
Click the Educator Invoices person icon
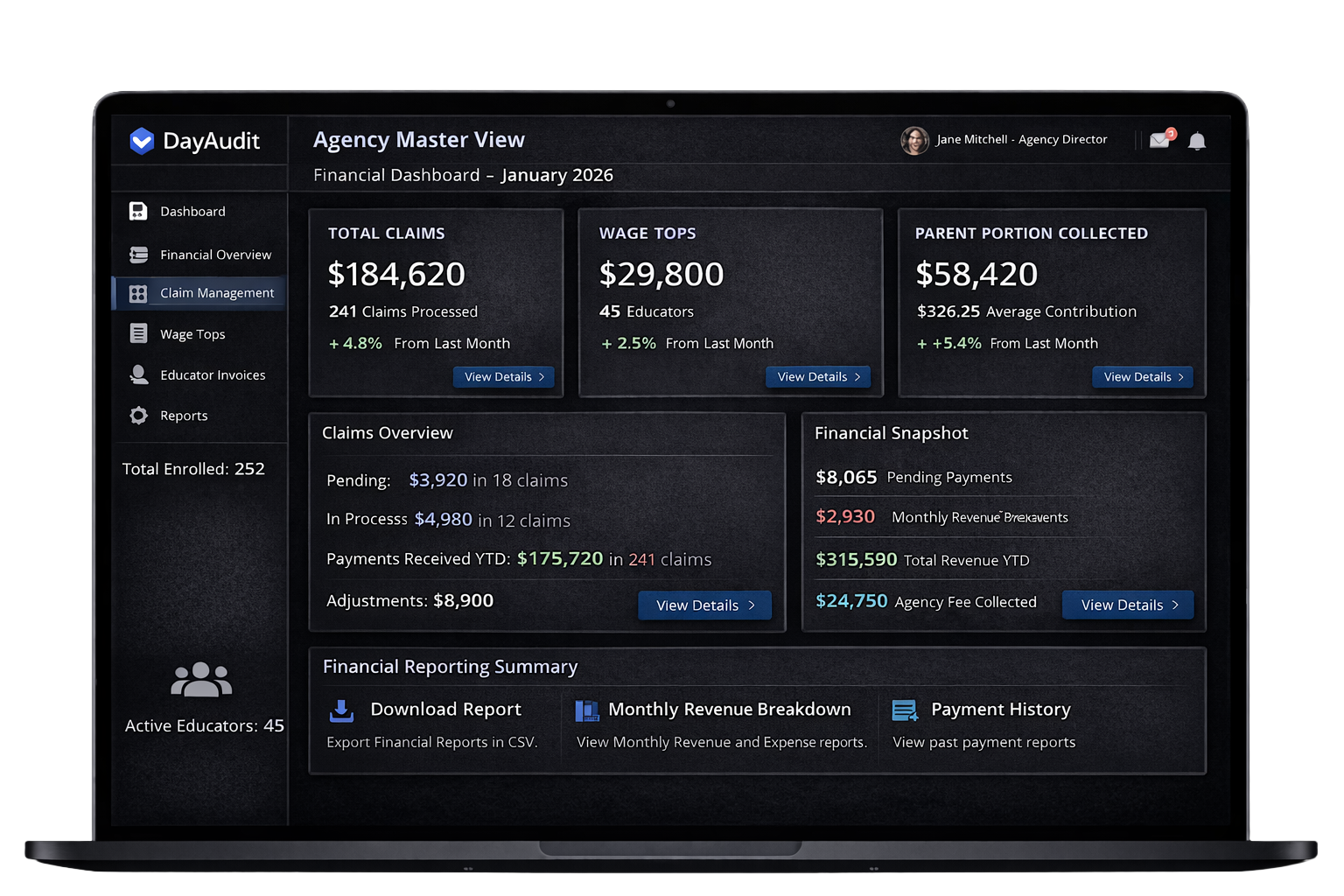pyautogui.click(x=139, y=374)
